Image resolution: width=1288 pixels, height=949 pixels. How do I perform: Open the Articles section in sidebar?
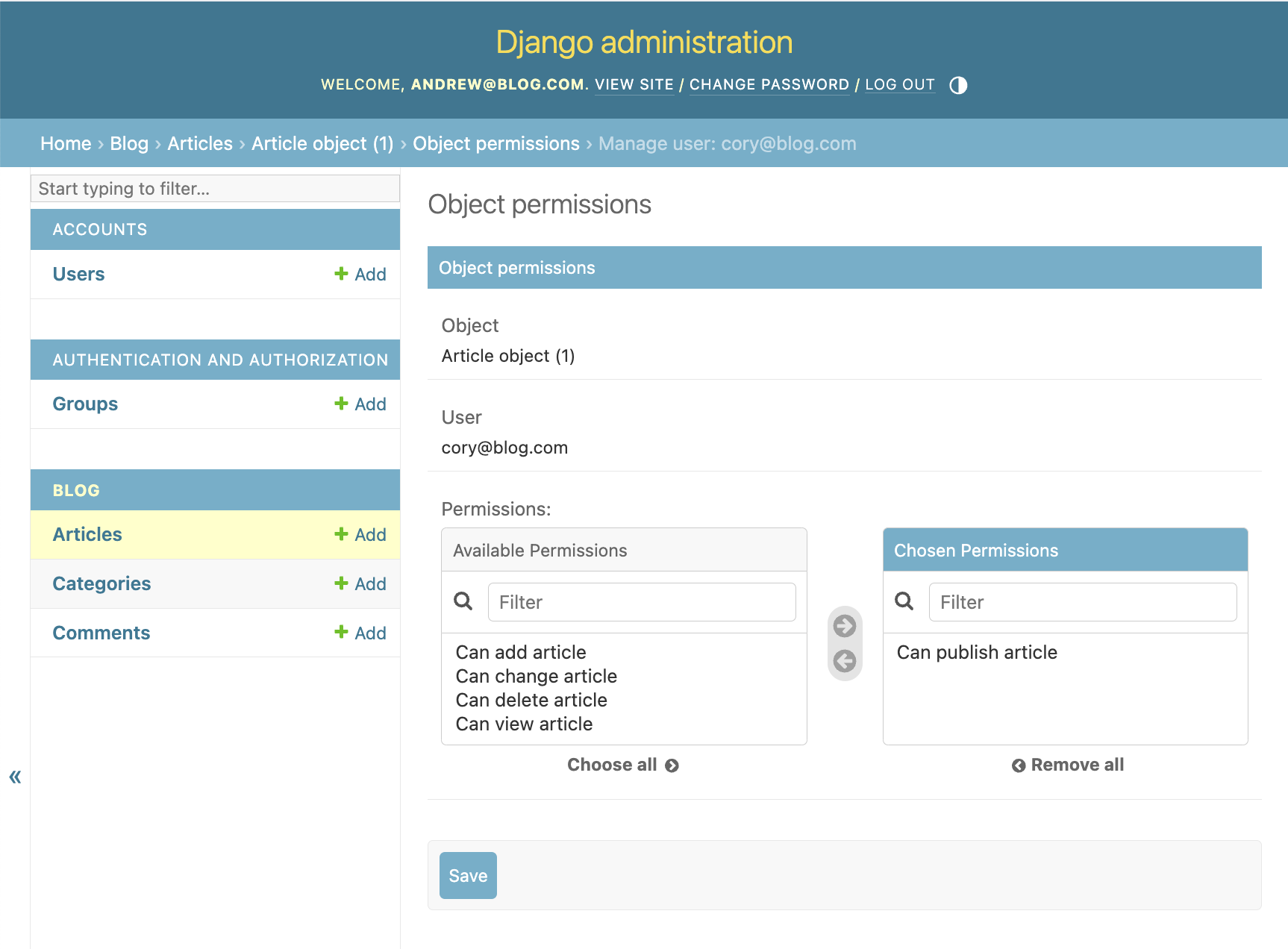pos(87,534)
